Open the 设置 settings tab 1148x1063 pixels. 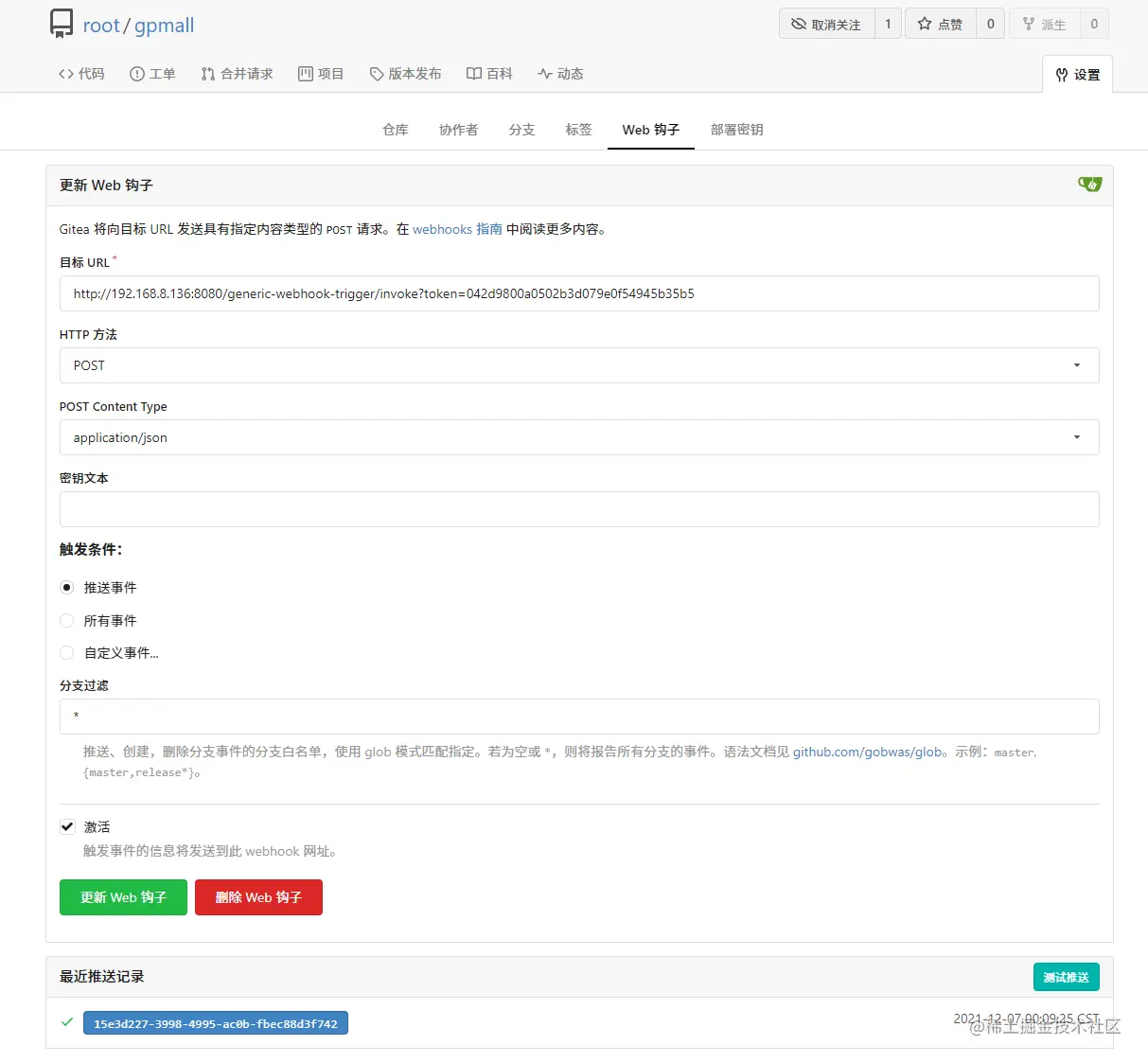[1078, 75]
